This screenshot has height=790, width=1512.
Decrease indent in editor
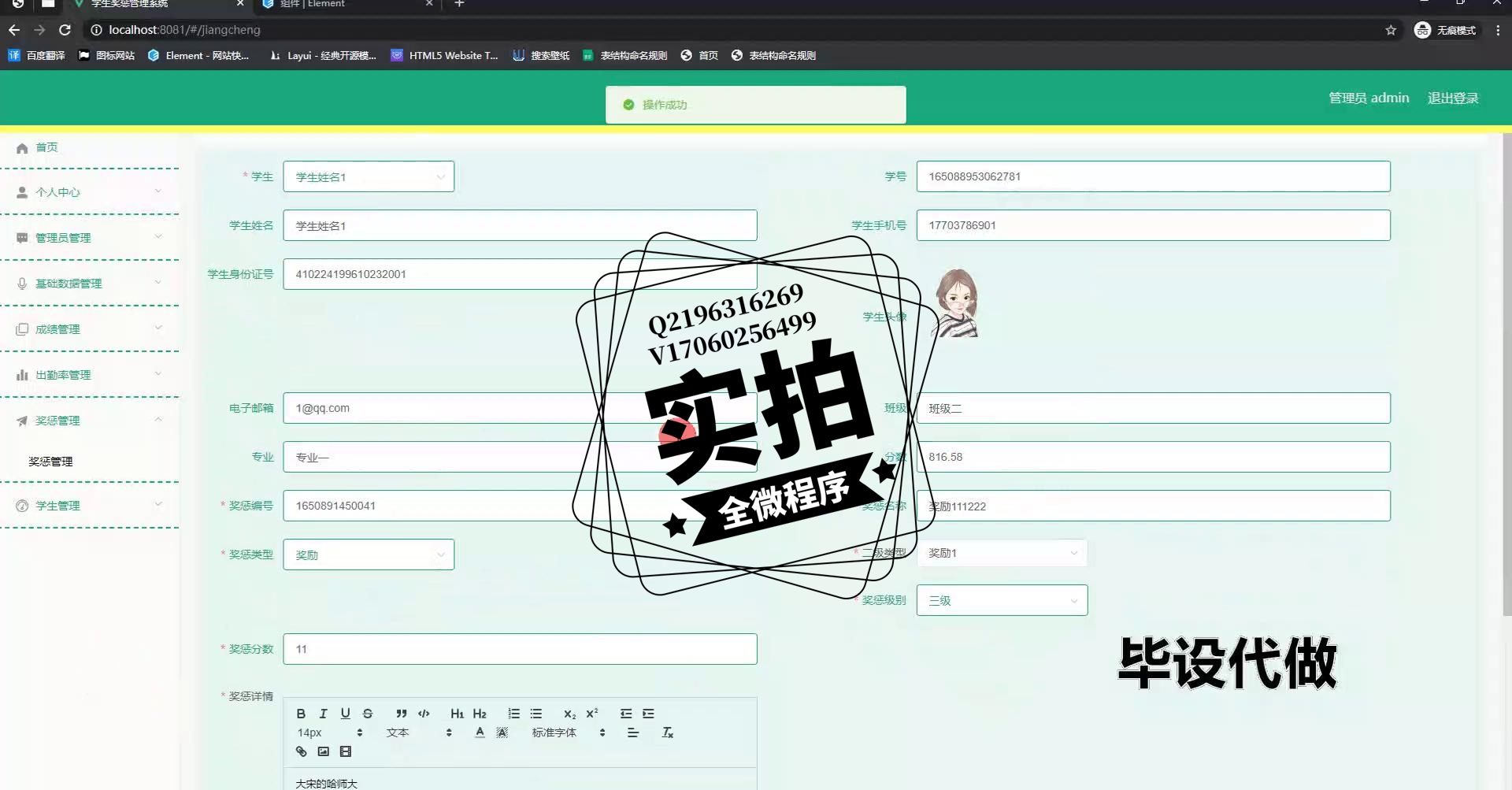[626, 714]
